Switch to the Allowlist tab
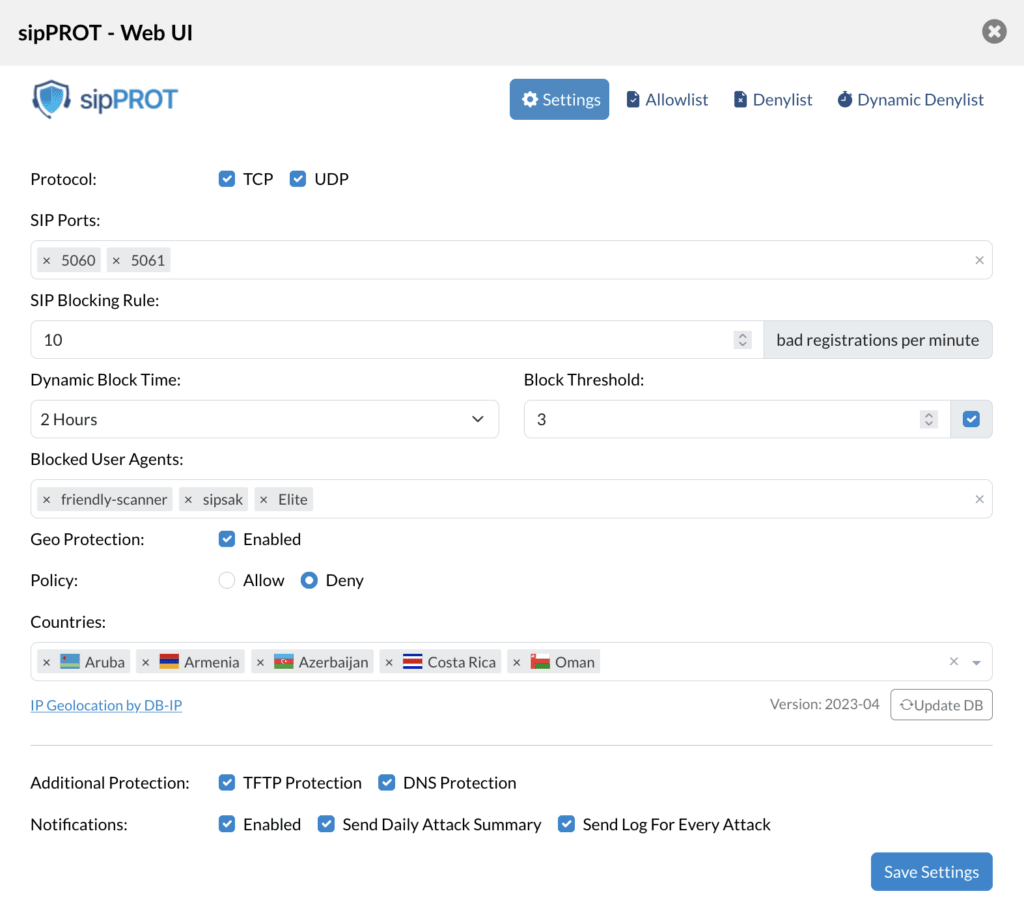 tap(667, 99)
